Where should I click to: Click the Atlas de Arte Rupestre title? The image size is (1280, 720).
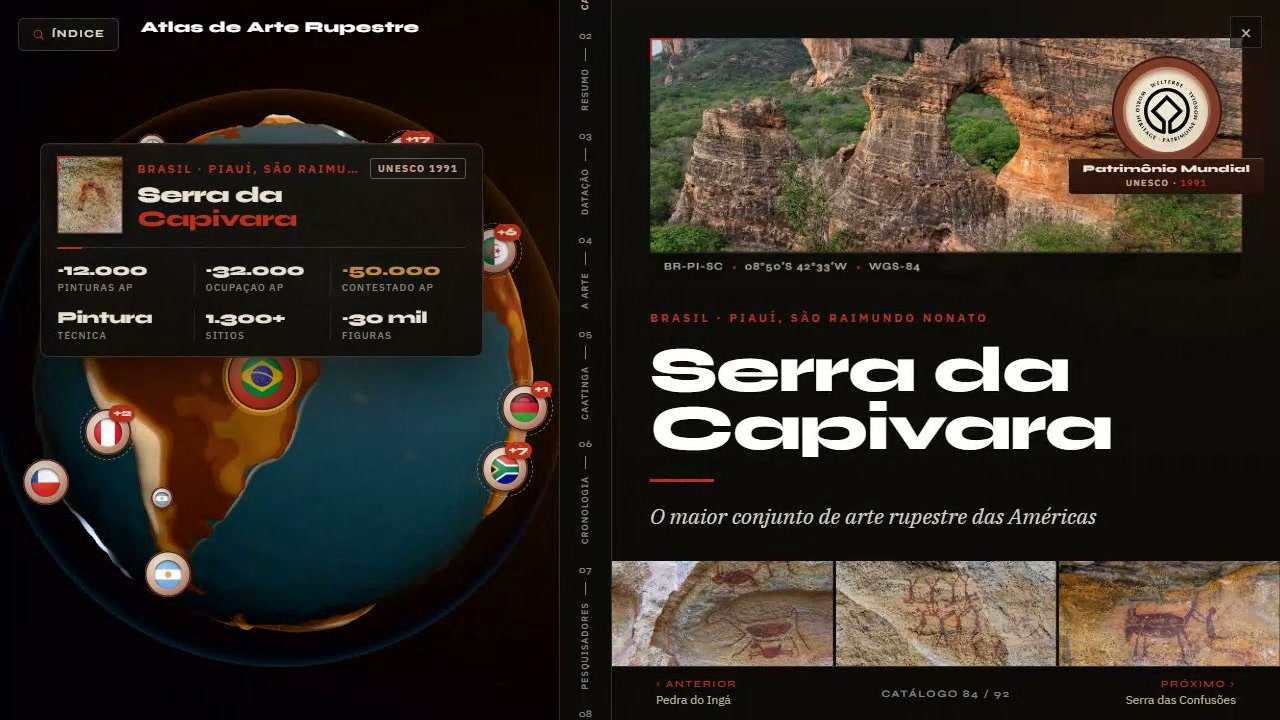click(x=280, y=28)
